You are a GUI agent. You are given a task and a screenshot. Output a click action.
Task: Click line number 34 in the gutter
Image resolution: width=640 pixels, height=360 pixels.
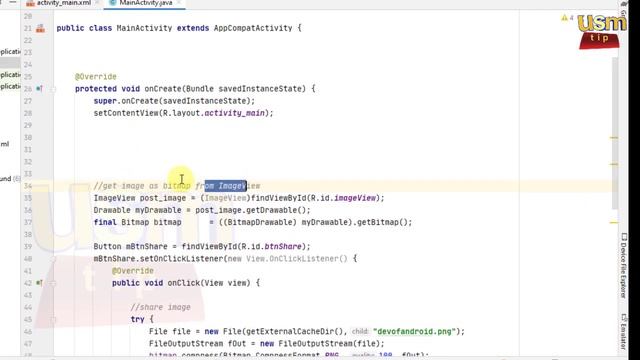point(28,186)
